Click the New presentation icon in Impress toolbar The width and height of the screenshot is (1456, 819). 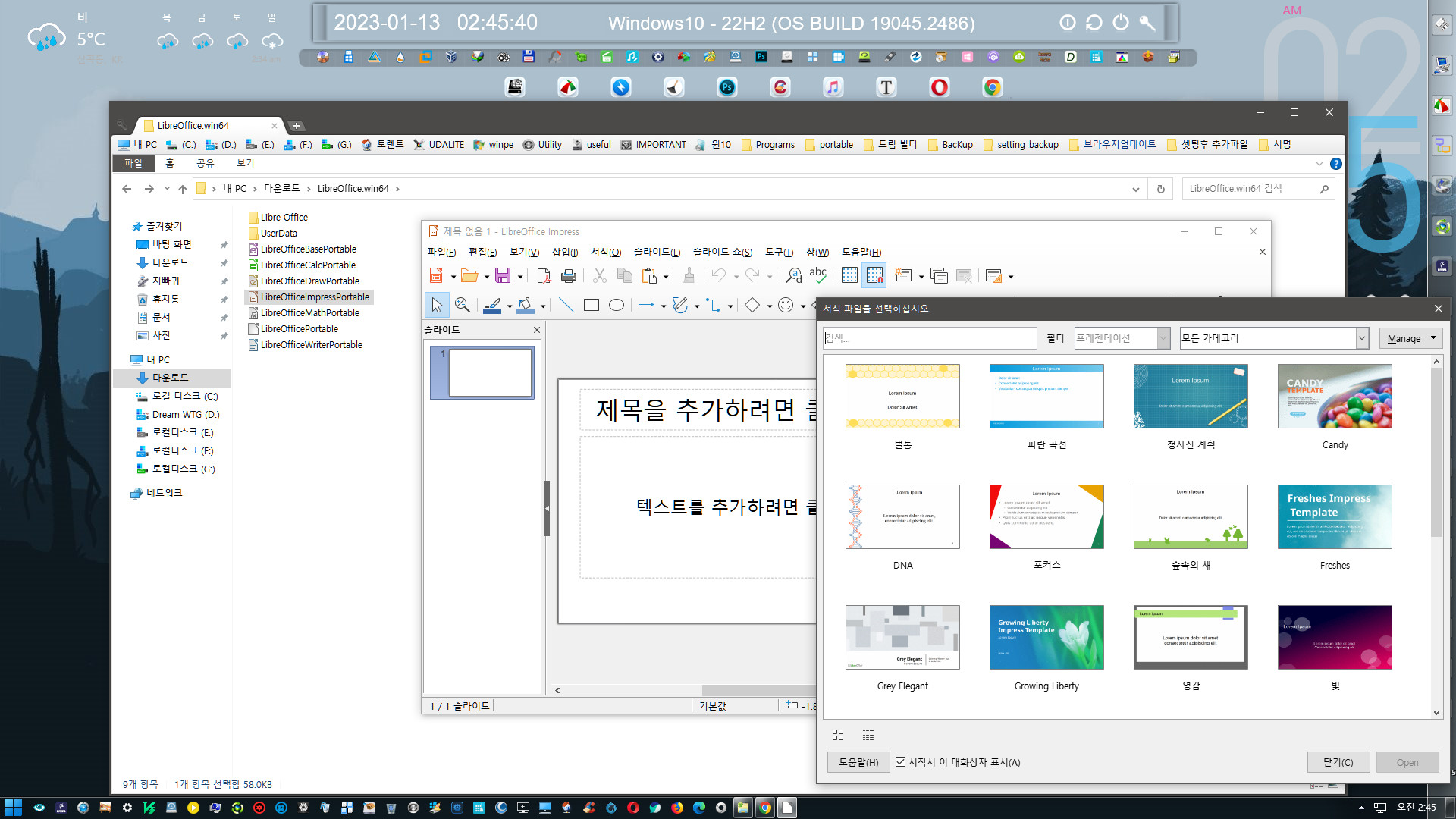pos(436,276)
